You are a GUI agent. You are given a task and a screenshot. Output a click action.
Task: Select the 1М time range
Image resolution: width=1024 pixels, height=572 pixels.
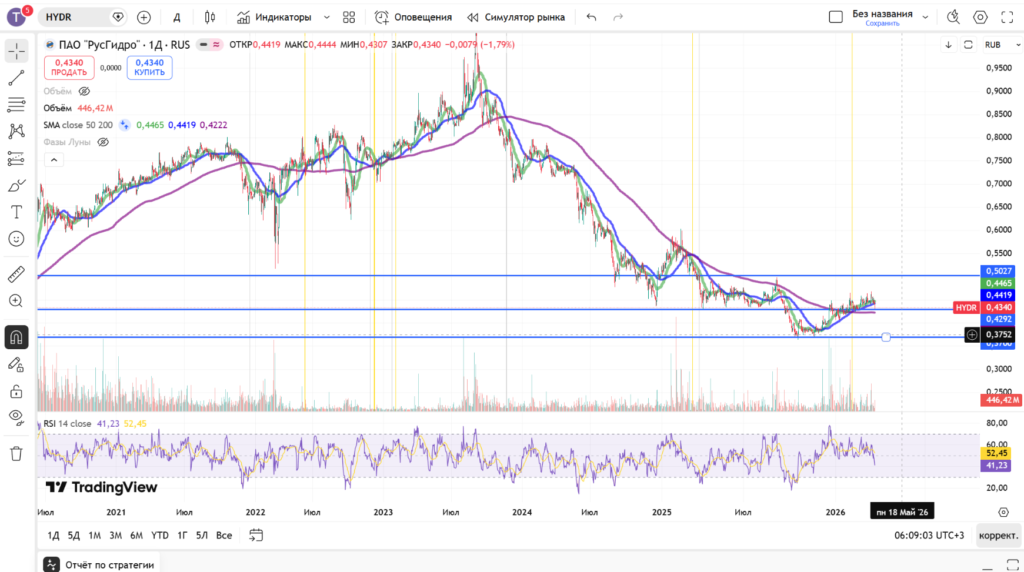point(95,535)
